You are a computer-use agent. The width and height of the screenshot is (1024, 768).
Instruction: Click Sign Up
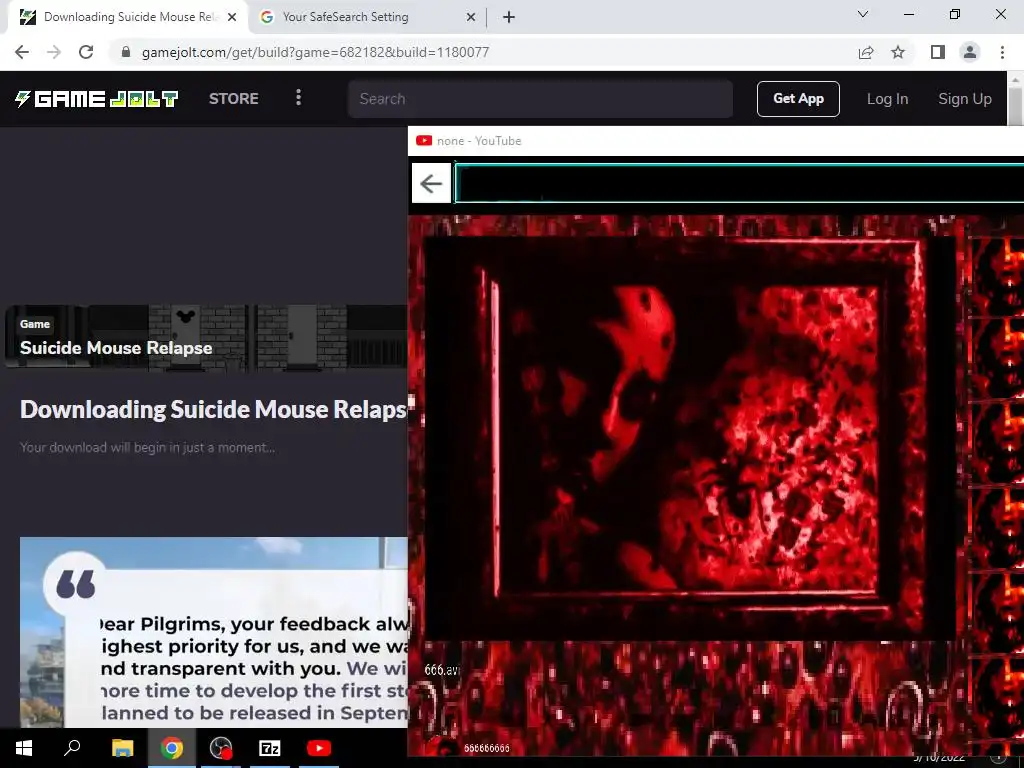(x=965, y=99)
